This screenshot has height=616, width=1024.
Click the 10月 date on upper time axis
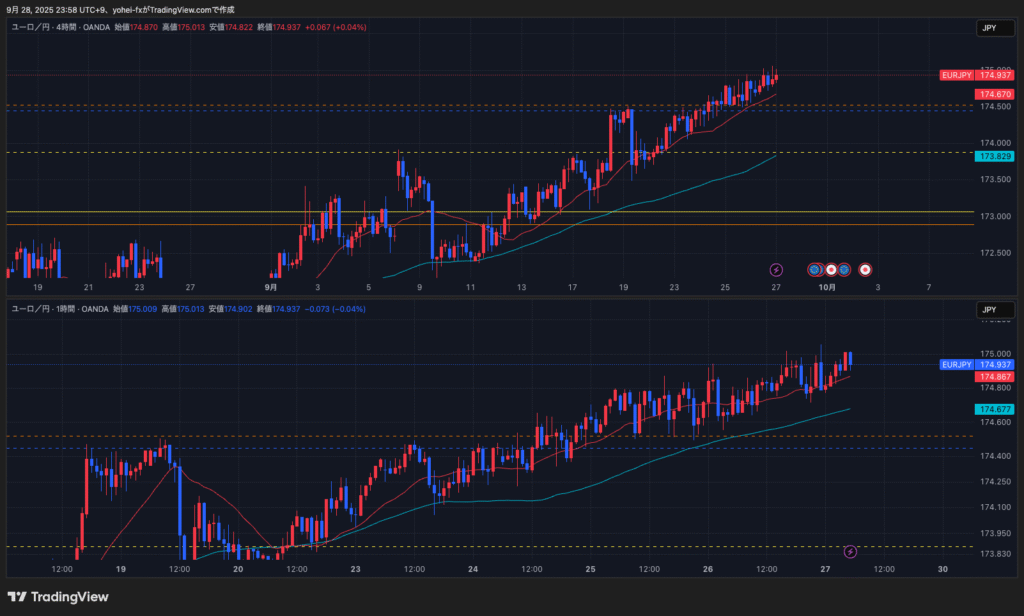(x=826, y=287)
